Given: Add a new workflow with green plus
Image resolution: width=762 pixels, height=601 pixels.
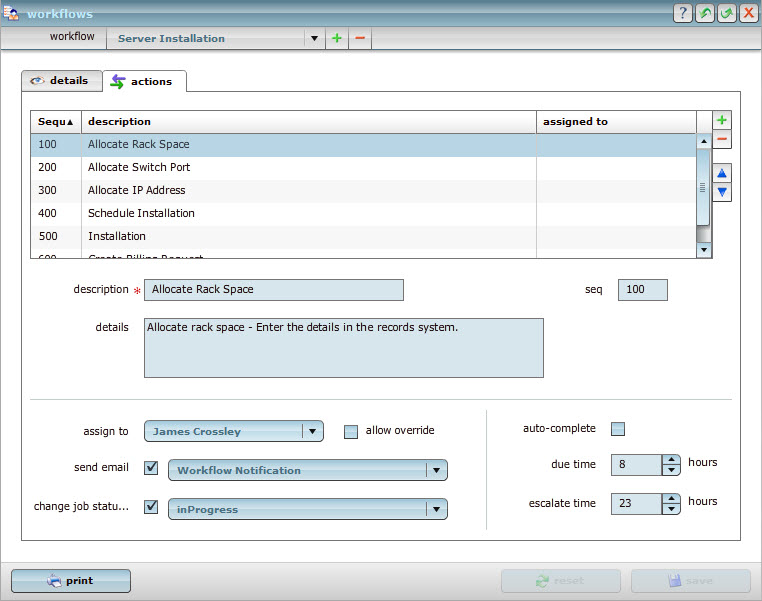Looking at the screenshot, I should pos(337,38).
